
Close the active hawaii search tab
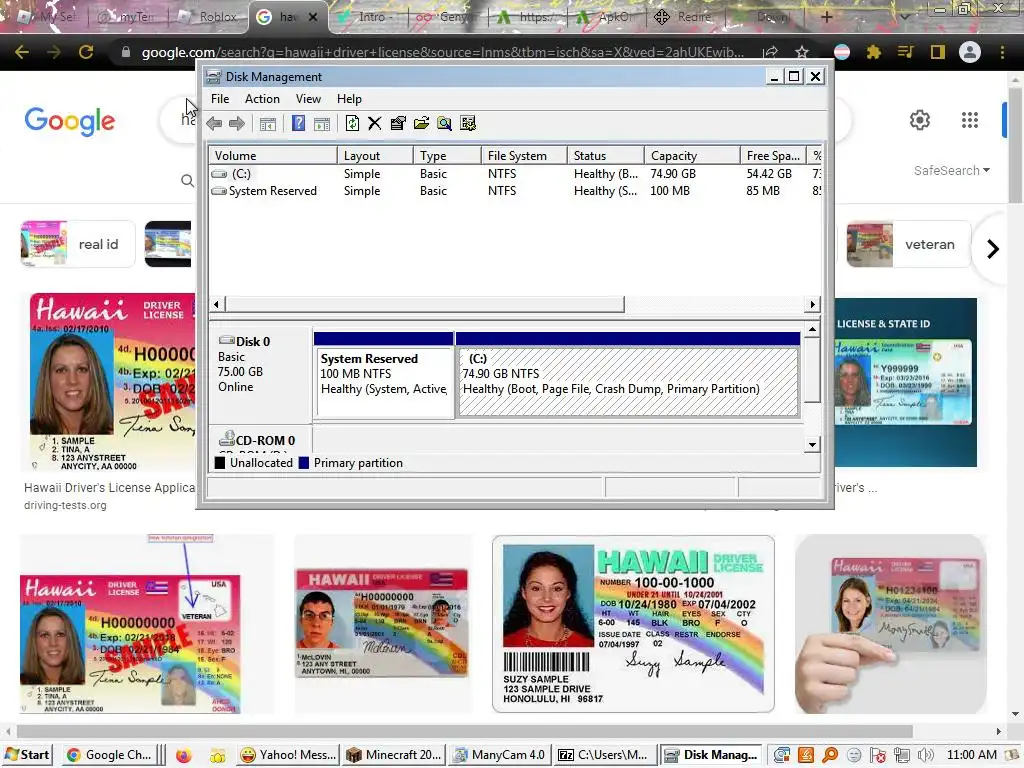coord(313,17)
